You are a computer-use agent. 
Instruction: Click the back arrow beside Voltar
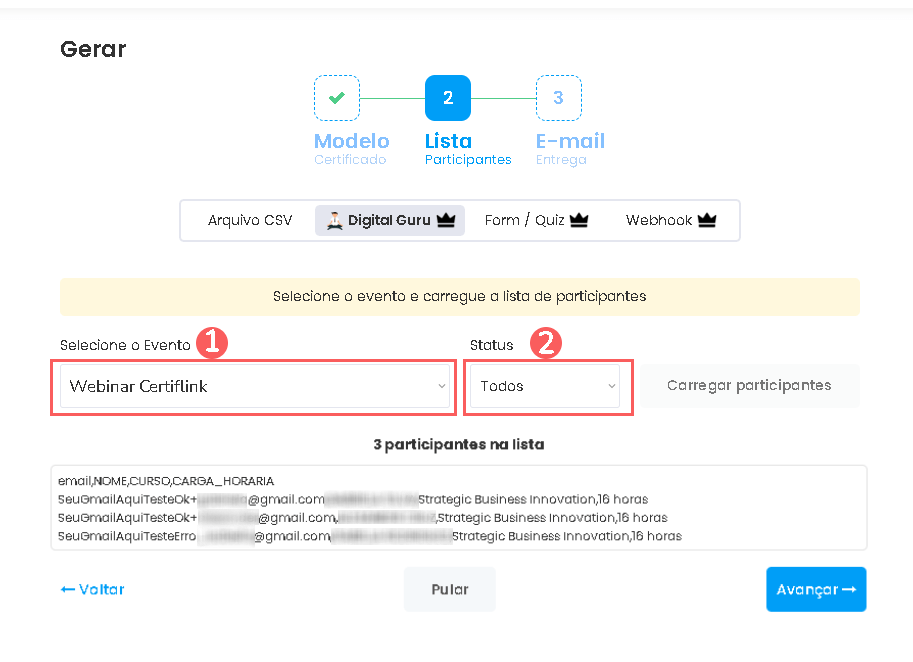tap(66, 589)
